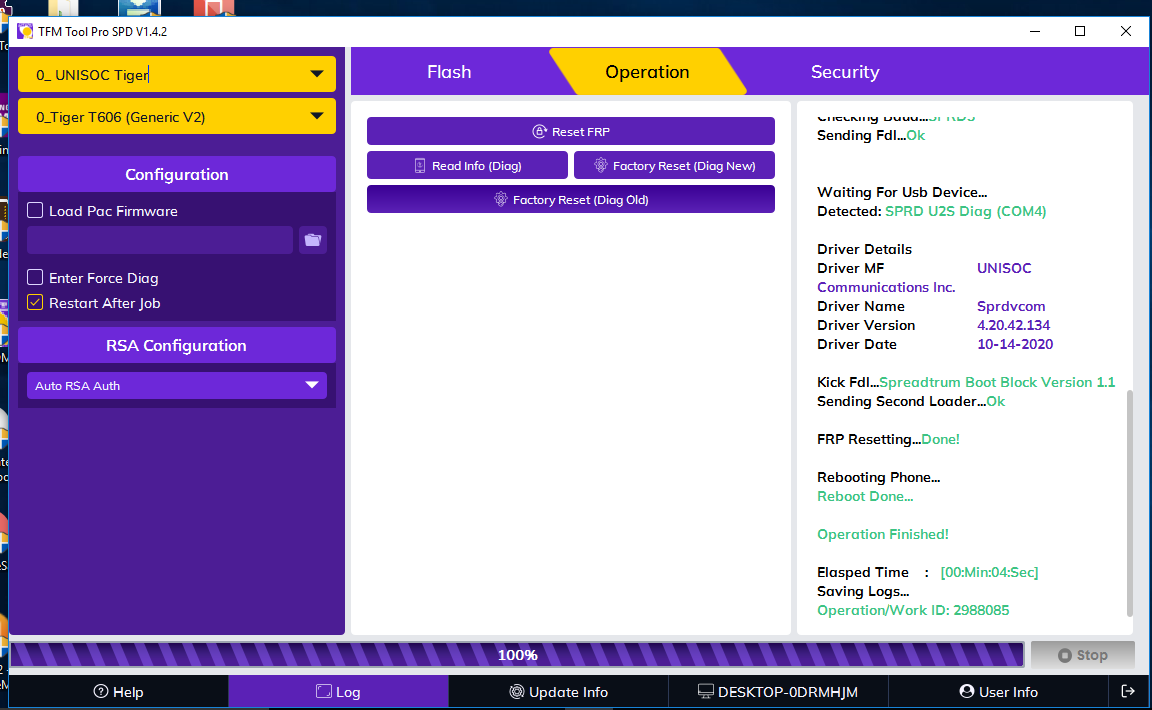This screenshot has width=1152, height=710.
Task: Enable Load Pac Firmware checkbox
Action: [x=35, y=211]
